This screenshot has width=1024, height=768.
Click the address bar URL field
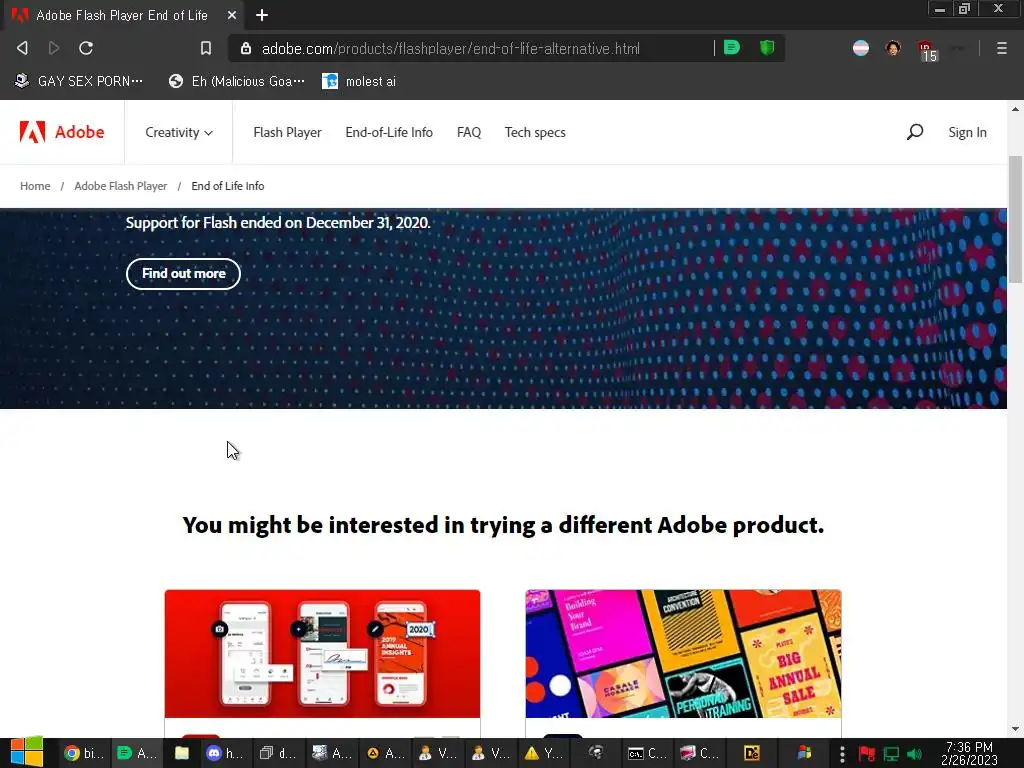[x=451, y=48]
